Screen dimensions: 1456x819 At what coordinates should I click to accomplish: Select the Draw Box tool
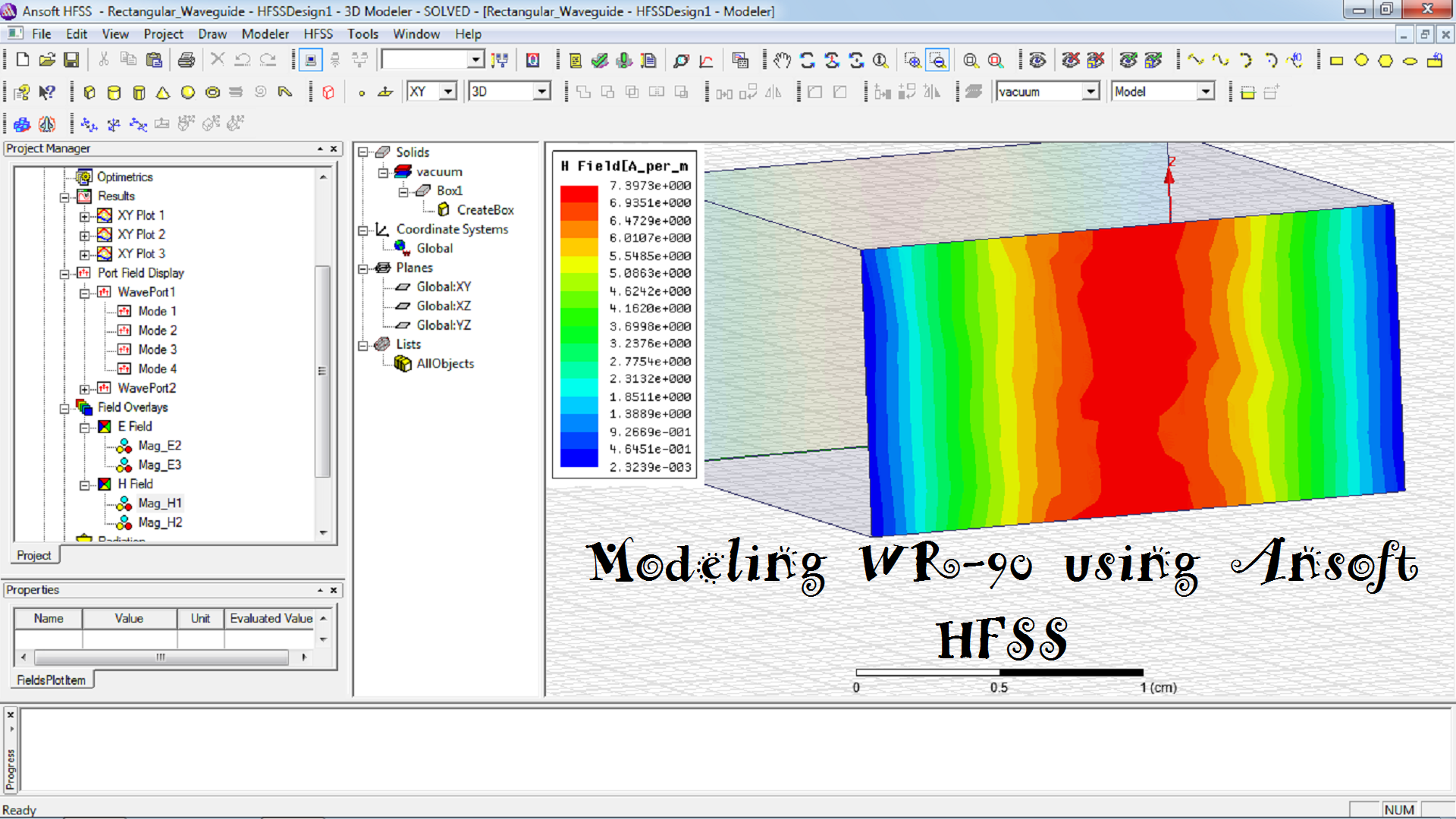click(89, 91)
